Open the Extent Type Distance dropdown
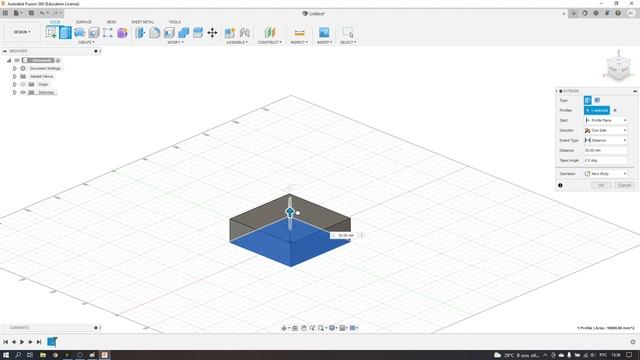 (x=605, y=140)
